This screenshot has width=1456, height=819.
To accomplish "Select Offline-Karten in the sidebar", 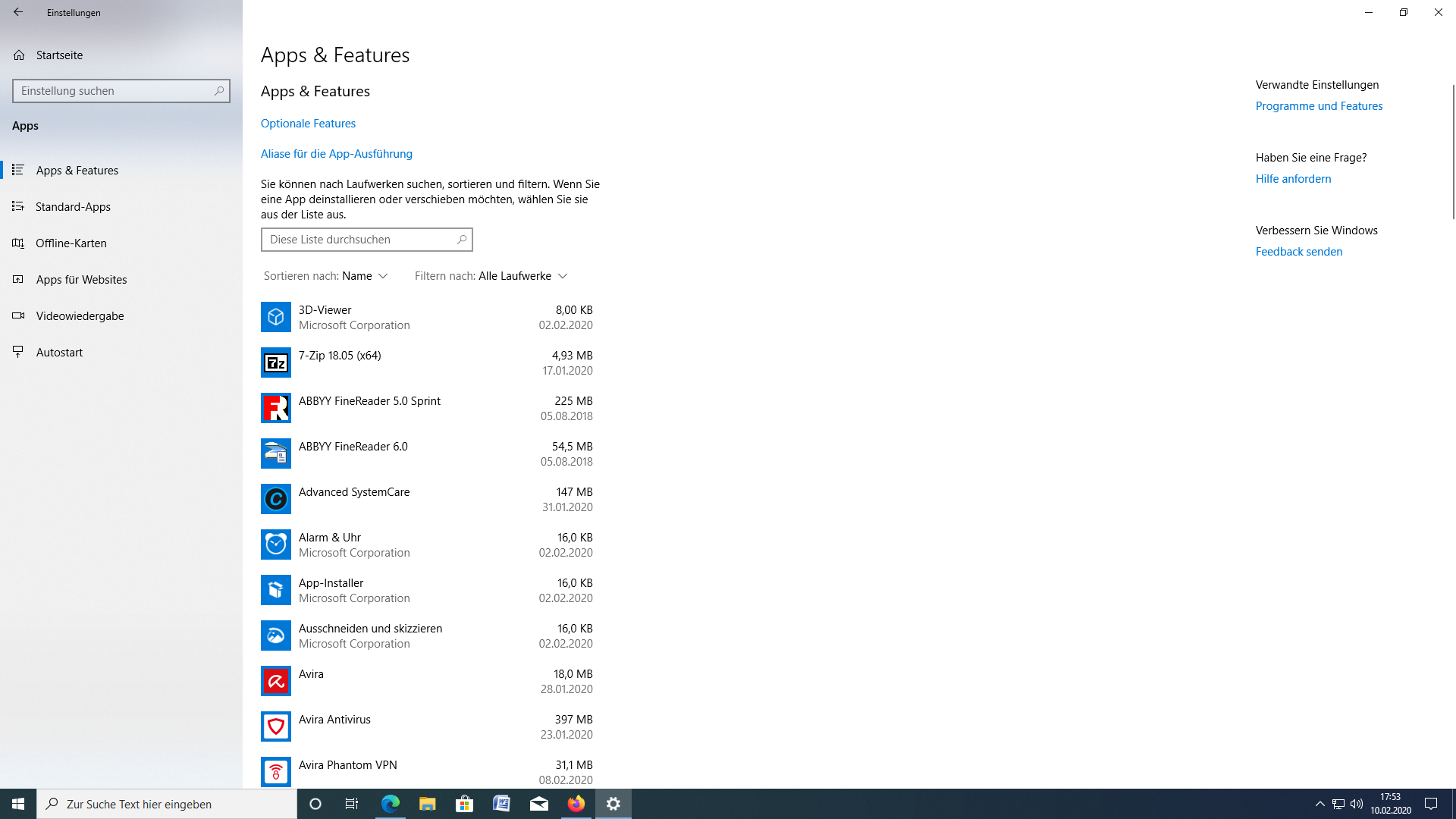I will [x=121, y=243].
